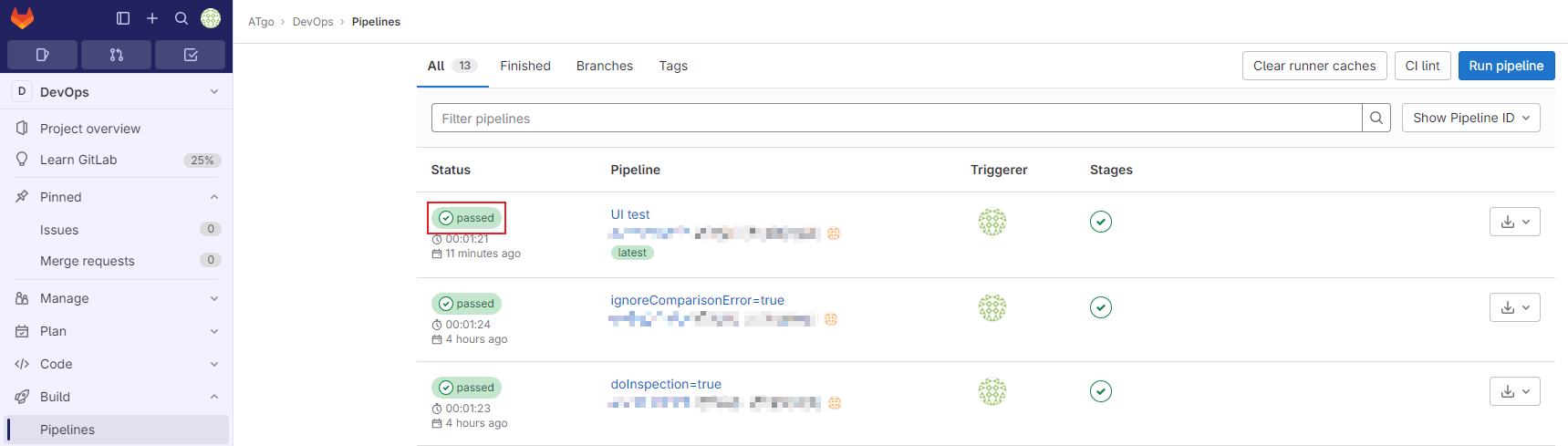The height and width of the screenshot is (446, 1568).
Task: Click the Run pipeline button
Action: [1506, 66]
